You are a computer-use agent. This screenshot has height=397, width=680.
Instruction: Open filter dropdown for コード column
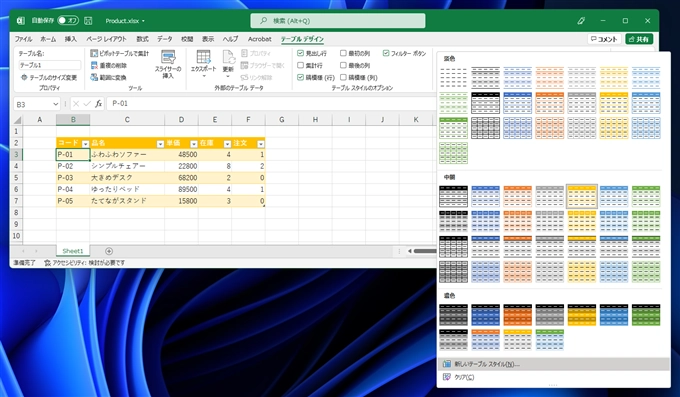click(85, 144)
